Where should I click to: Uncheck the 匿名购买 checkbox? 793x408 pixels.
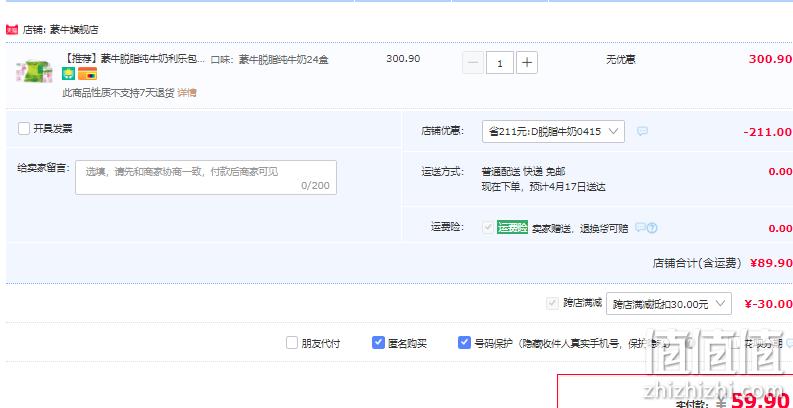click(x=378, y=343)
